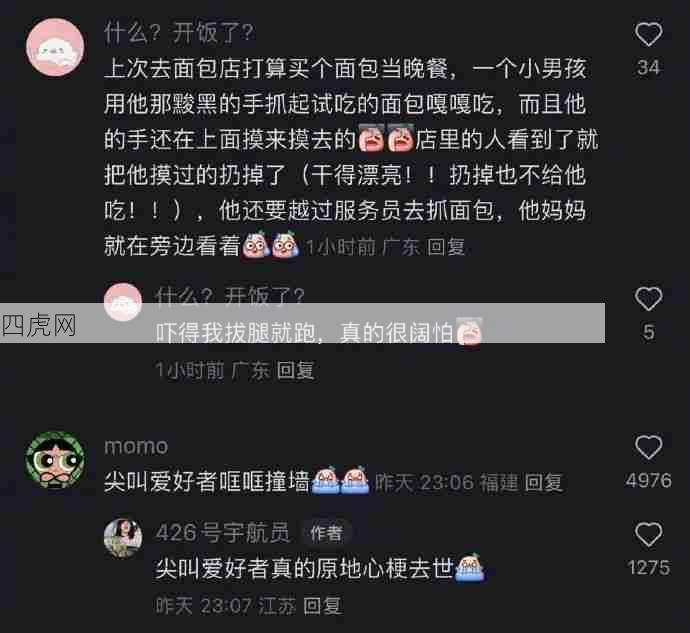The image size is (690, 633).
Task: Tap the 34 like count
Action: click(649, 67)
